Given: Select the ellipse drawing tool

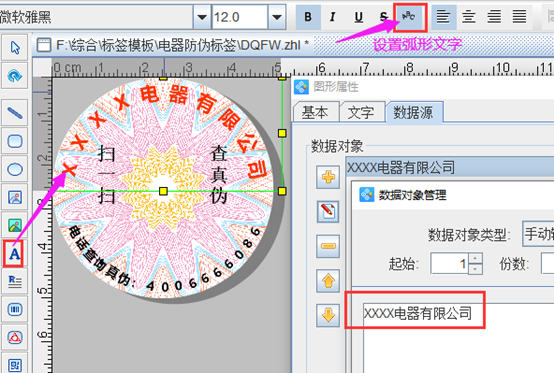Looking at the screenshot, I should point(14,169).
